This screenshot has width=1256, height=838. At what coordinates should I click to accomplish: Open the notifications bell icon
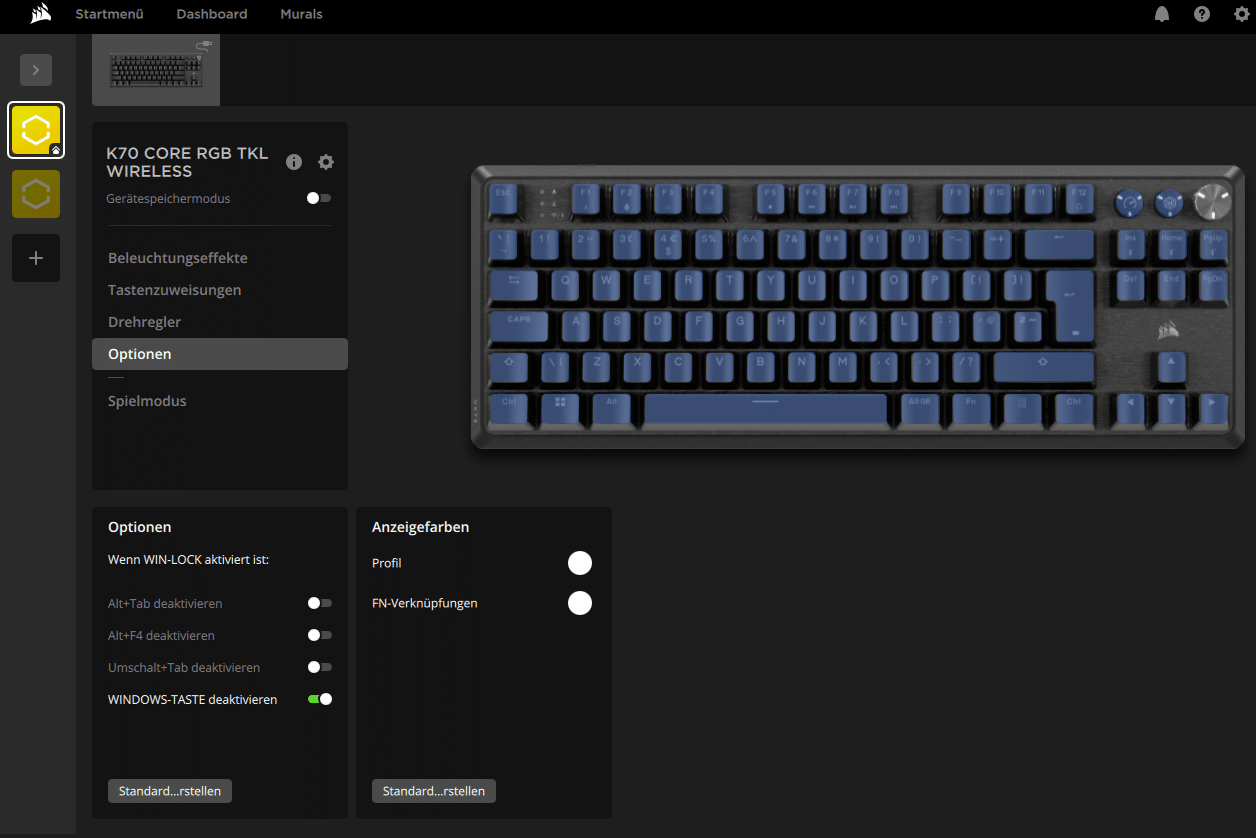1162,14
